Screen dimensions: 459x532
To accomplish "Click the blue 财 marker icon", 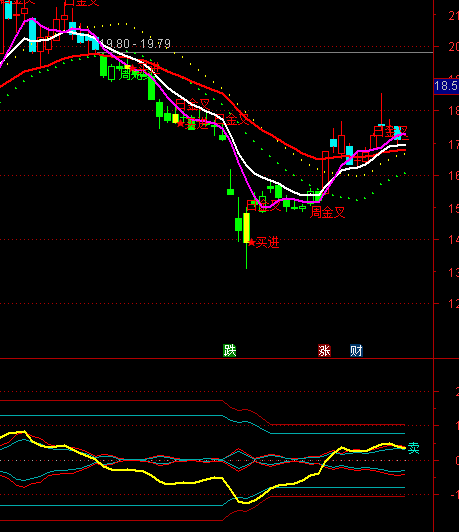I will (x=356, y=350).
